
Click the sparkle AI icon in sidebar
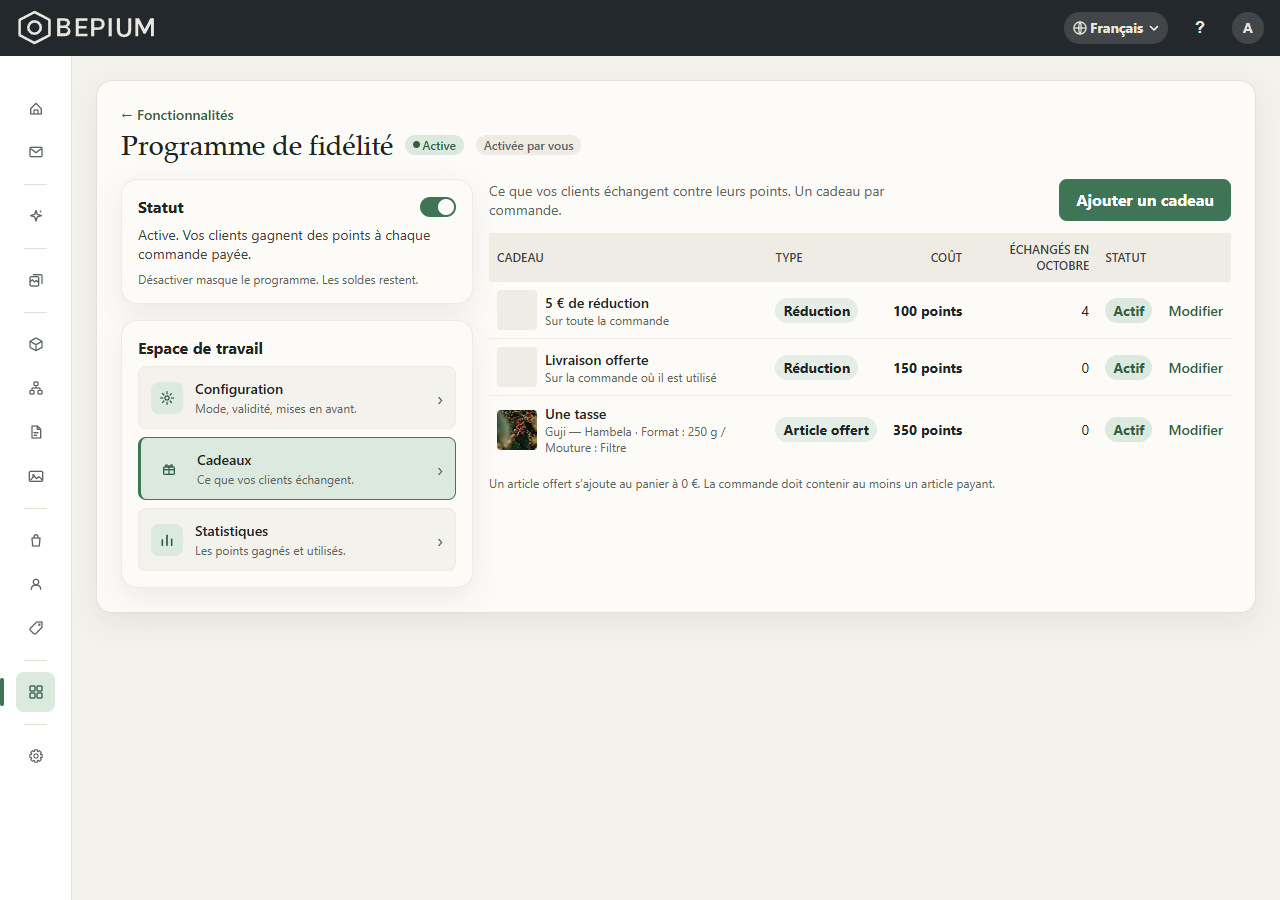click(36, 216)
